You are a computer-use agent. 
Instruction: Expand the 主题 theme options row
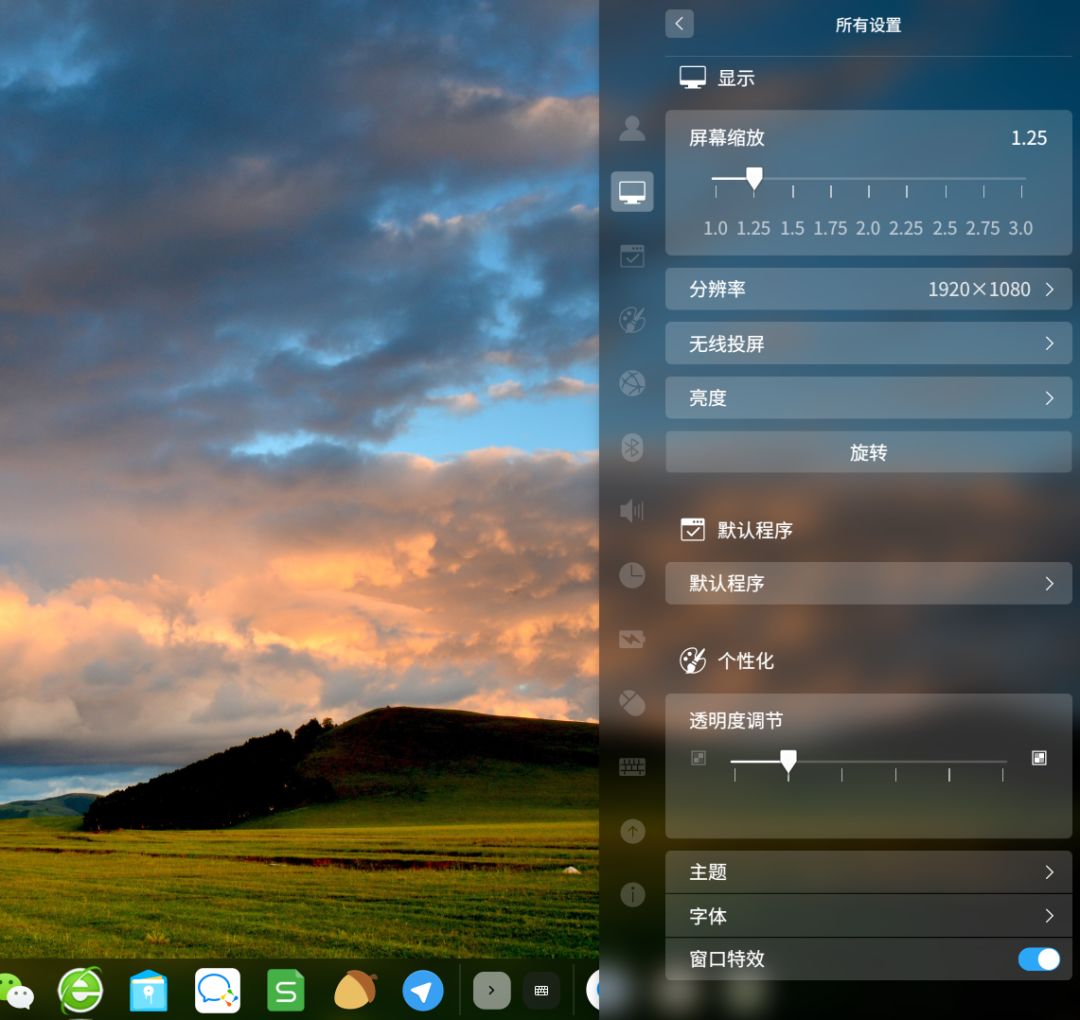pos(868,872)
